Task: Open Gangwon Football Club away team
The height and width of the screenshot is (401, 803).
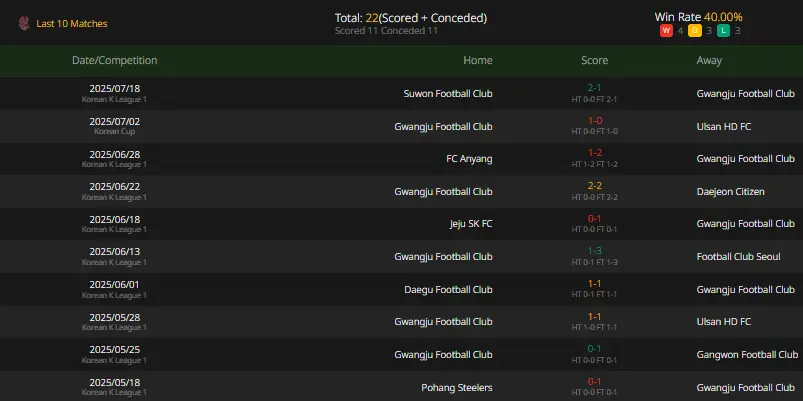Action: click(747, 354)
